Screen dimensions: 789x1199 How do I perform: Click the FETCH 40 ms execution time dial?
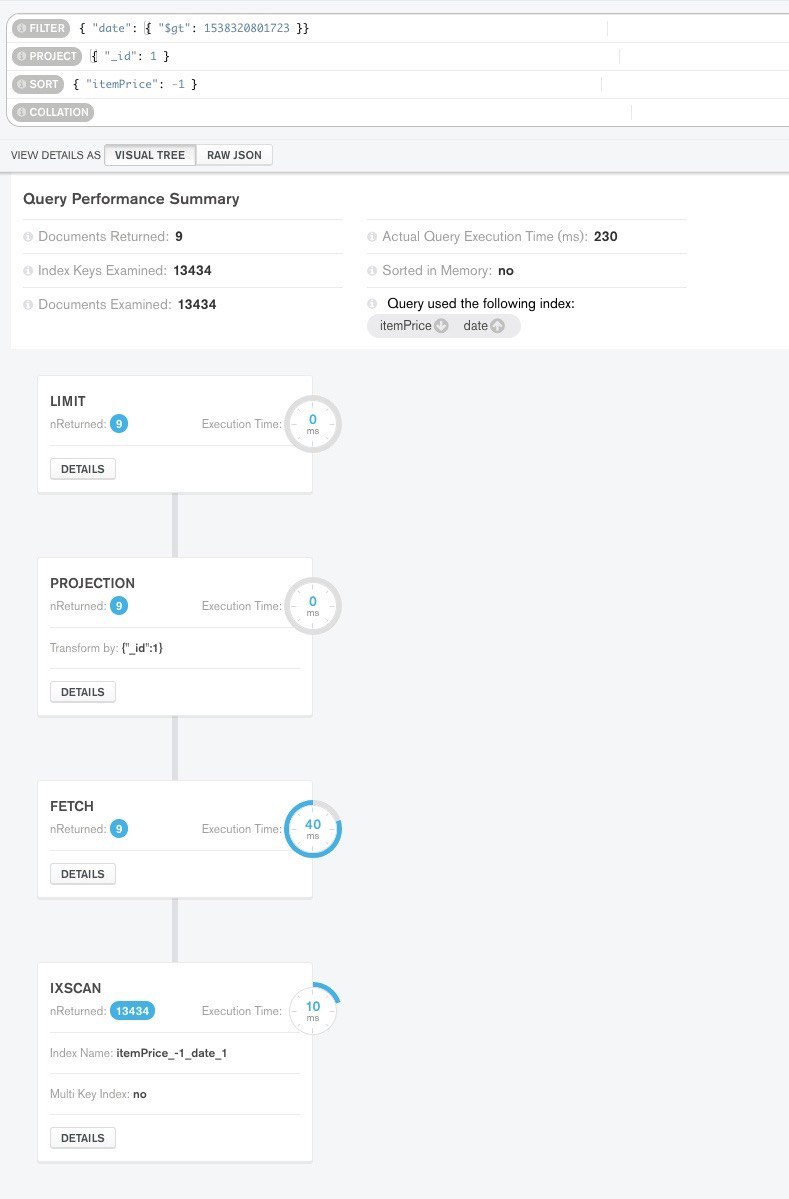coord(313,829)
